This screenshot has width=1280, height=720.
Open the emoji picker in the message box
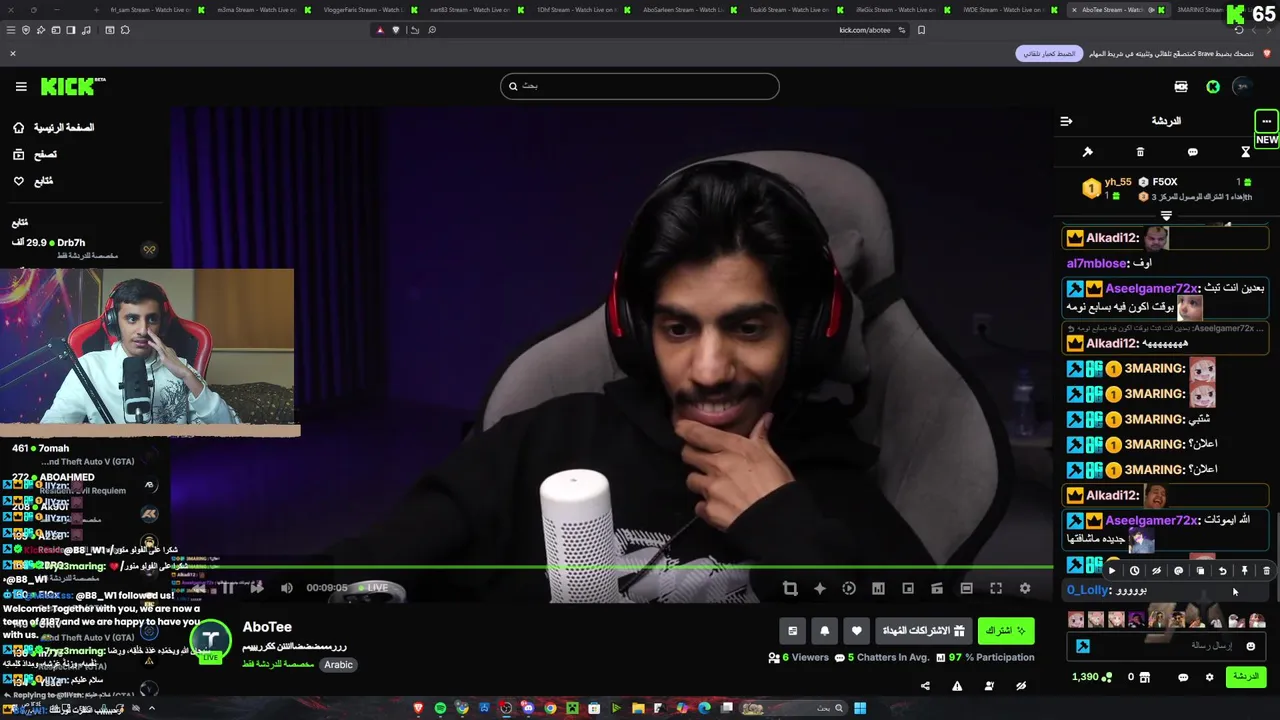(x=1250, y=646)
